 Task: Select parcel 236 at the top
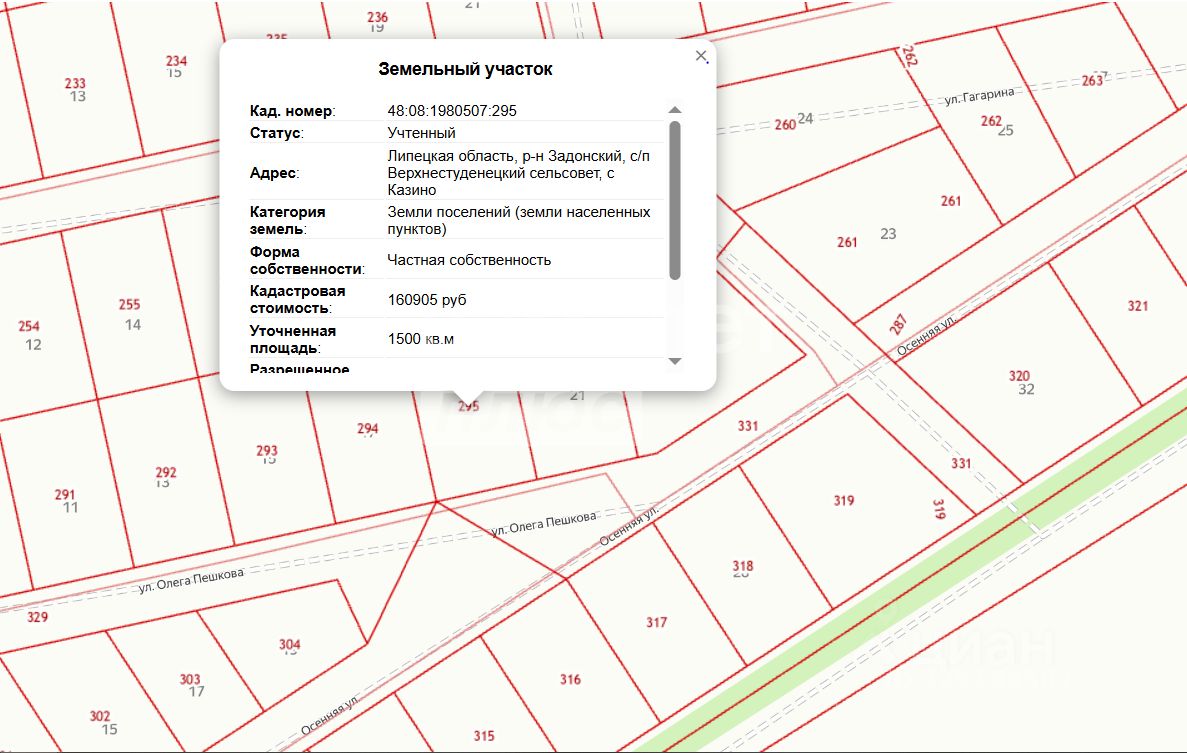coord(378,17)
